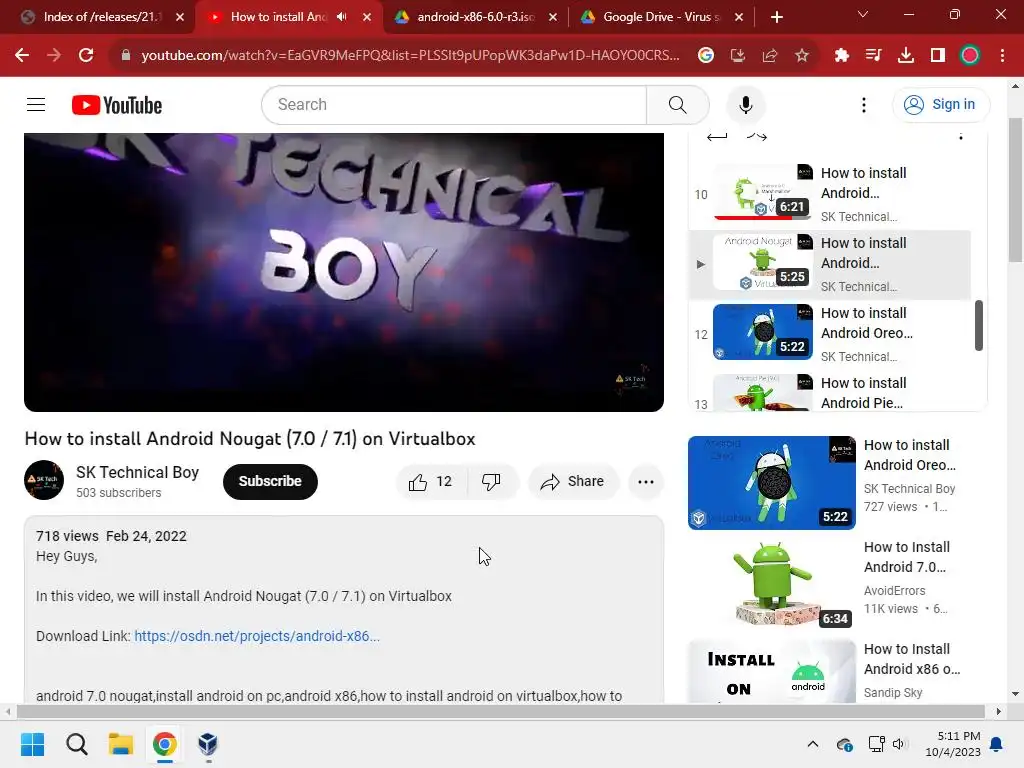This screenshot has height=768, width=1024.
Task: Close the Index of /releases tab
Action: click(180, 17)
